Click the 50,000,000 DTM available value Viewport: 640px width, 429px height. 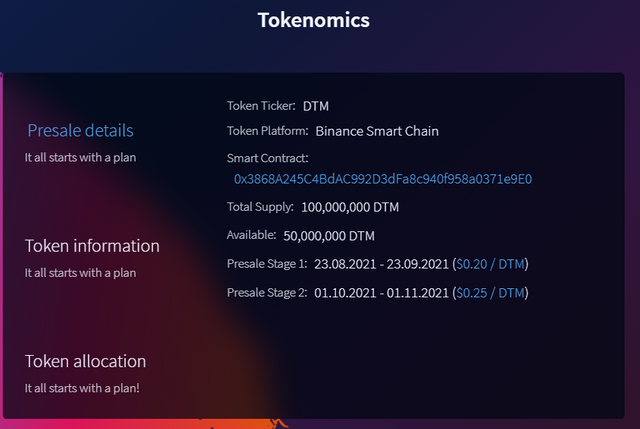329,236
